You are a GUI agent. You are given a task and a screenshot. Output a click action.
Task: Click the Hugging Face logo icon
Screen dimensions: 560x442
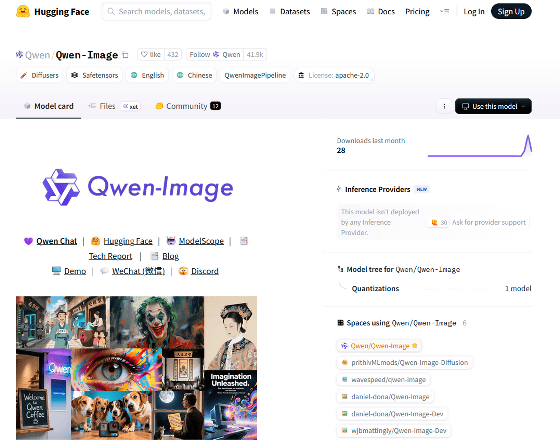(23, 11)
